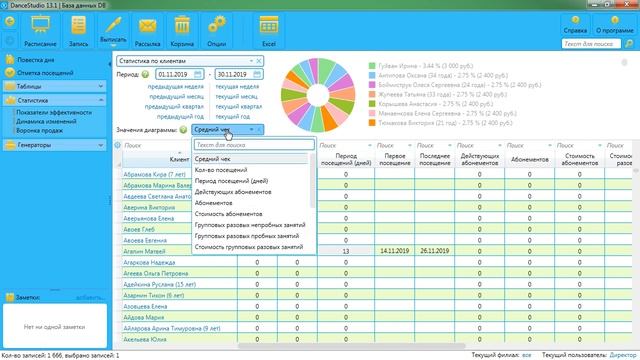The height and width of the screenshot is (360, 640).
Task: Click help icon next to Значения диаграммы
Action: click(183, 130)
